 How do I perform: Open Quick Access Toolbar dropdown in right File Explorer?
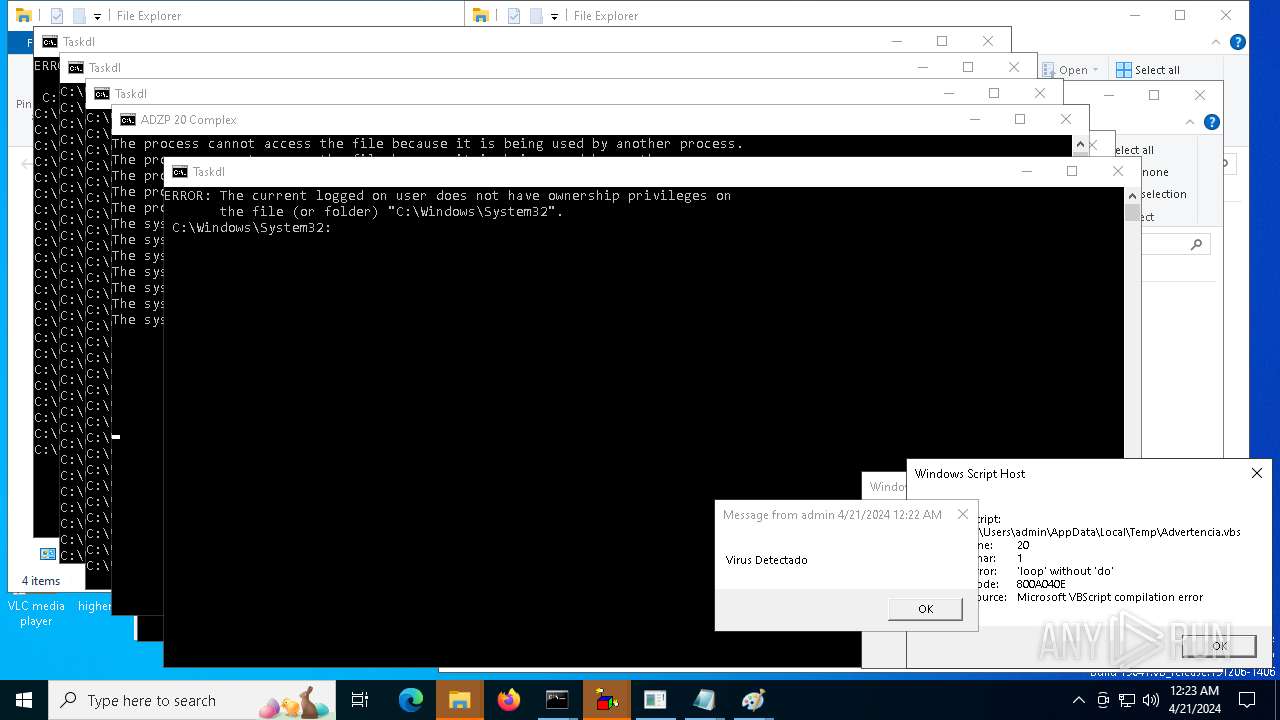(x=554, y=16)
